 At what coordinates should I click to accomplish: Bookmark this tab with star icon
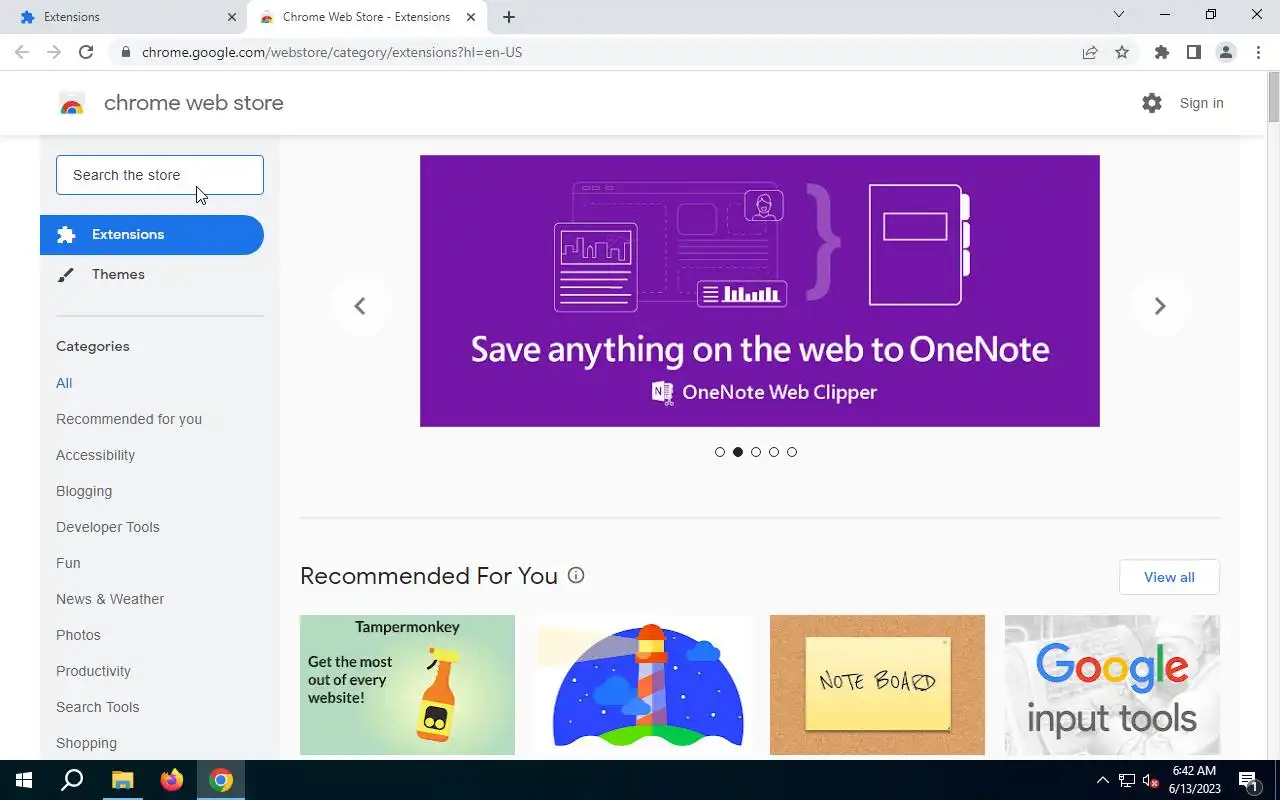[x=1122, y=52]
